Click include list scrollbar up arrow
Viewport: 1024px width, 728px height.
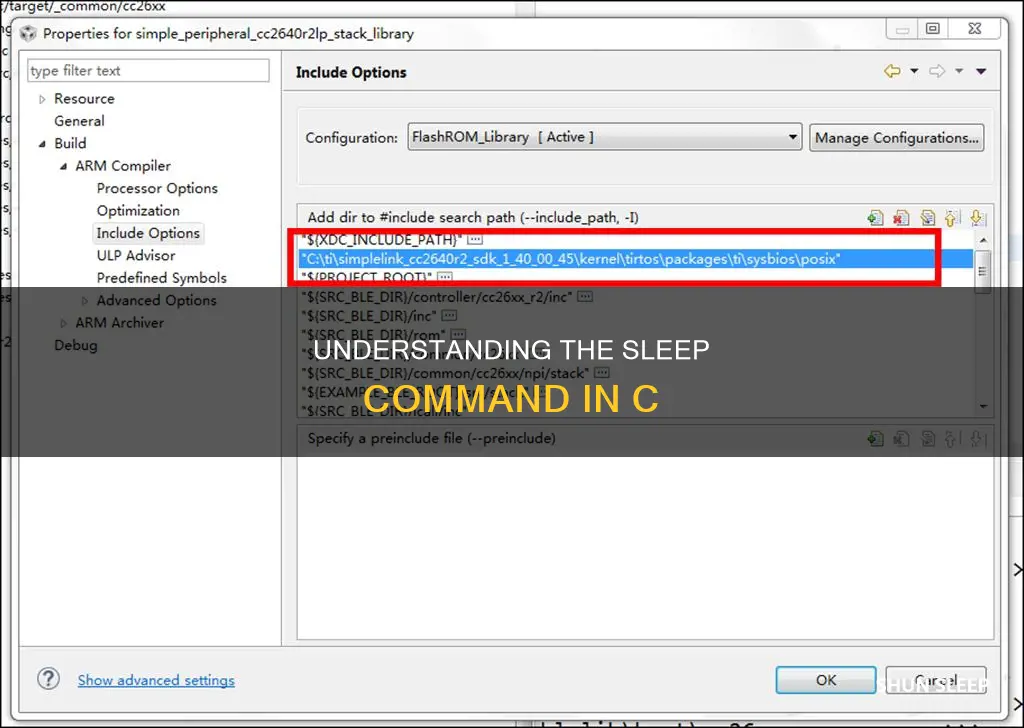(983, 241)
